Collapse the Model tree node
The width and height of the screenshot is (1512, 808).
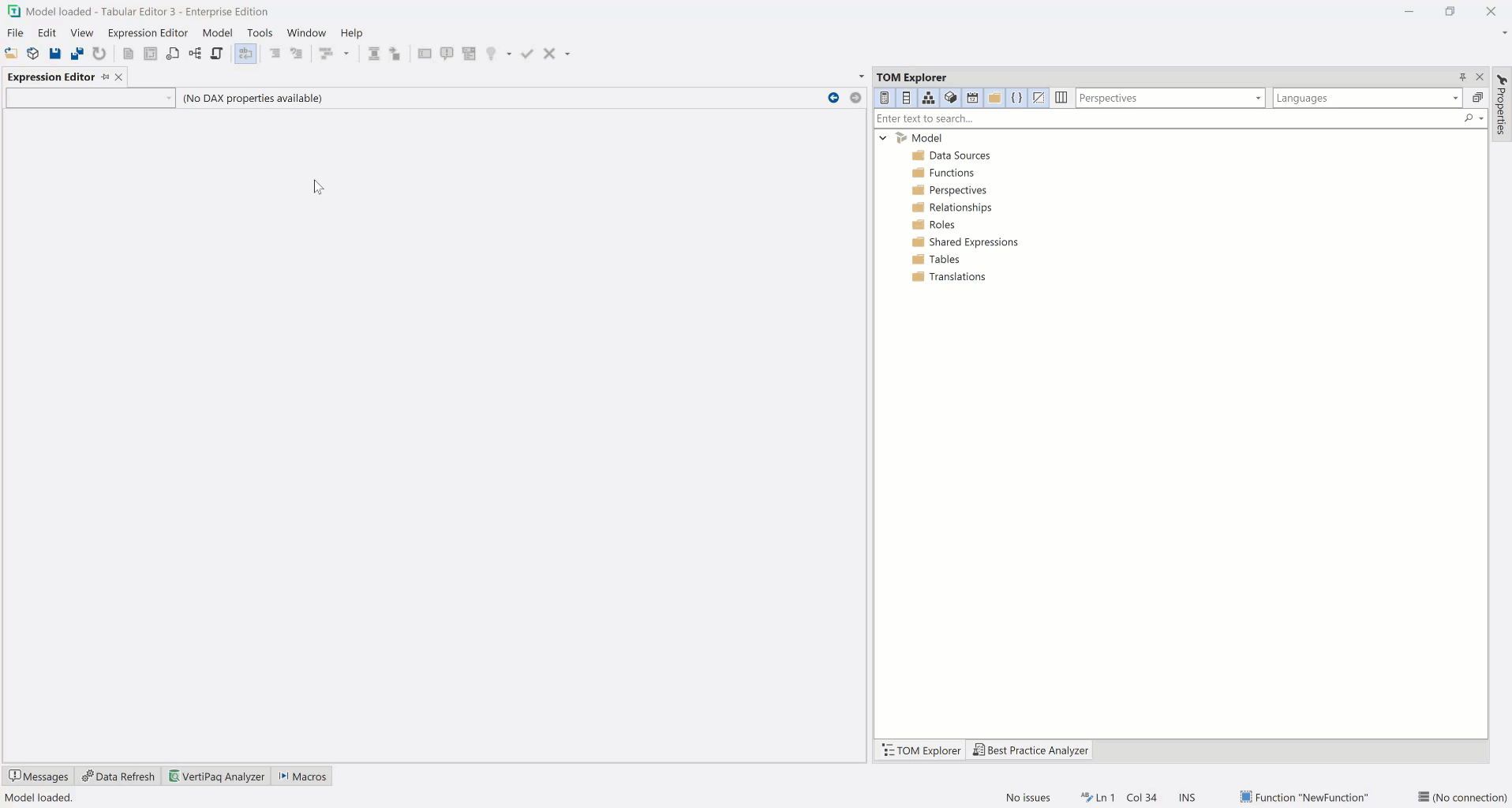coord(883,138)
